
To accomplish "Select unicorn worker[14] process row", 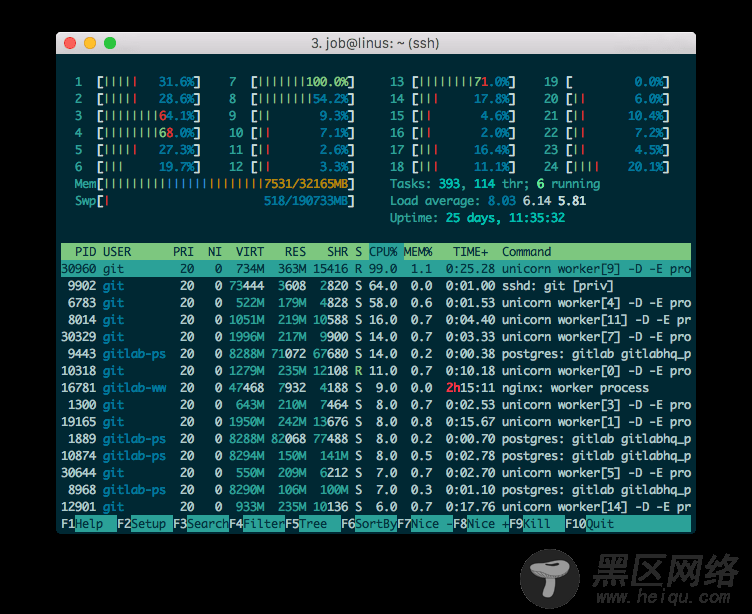I will pos(376,507).
